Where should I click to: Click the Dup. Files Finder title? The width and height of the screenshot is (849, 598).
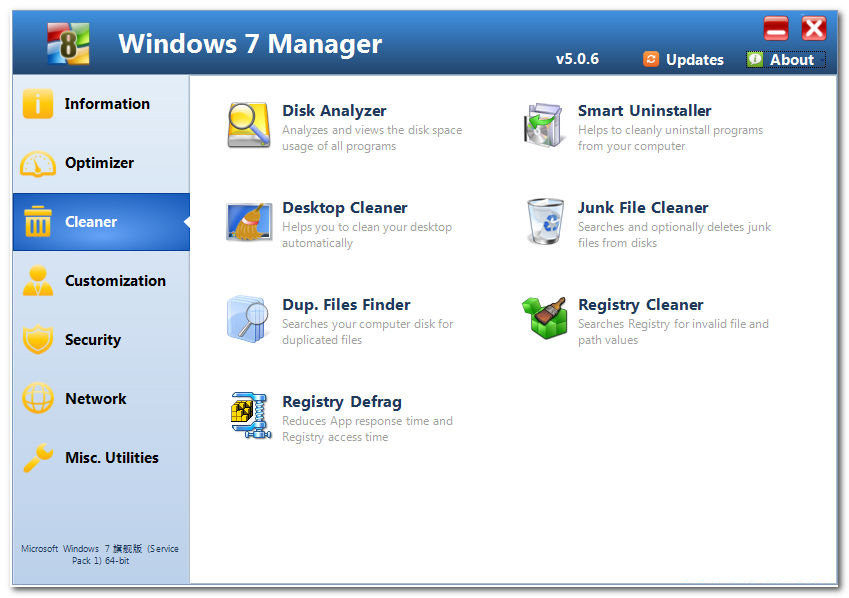(346, 304)
